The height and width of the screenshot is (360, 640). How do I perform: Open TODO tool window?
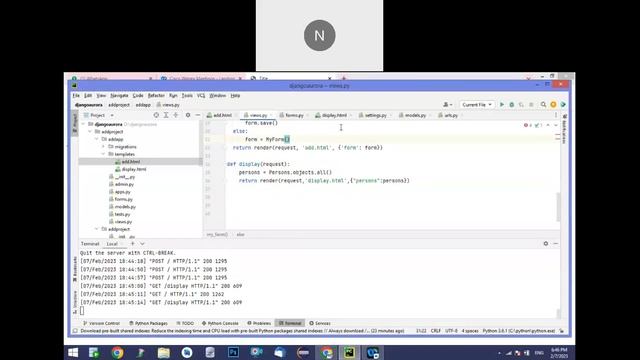185,323
